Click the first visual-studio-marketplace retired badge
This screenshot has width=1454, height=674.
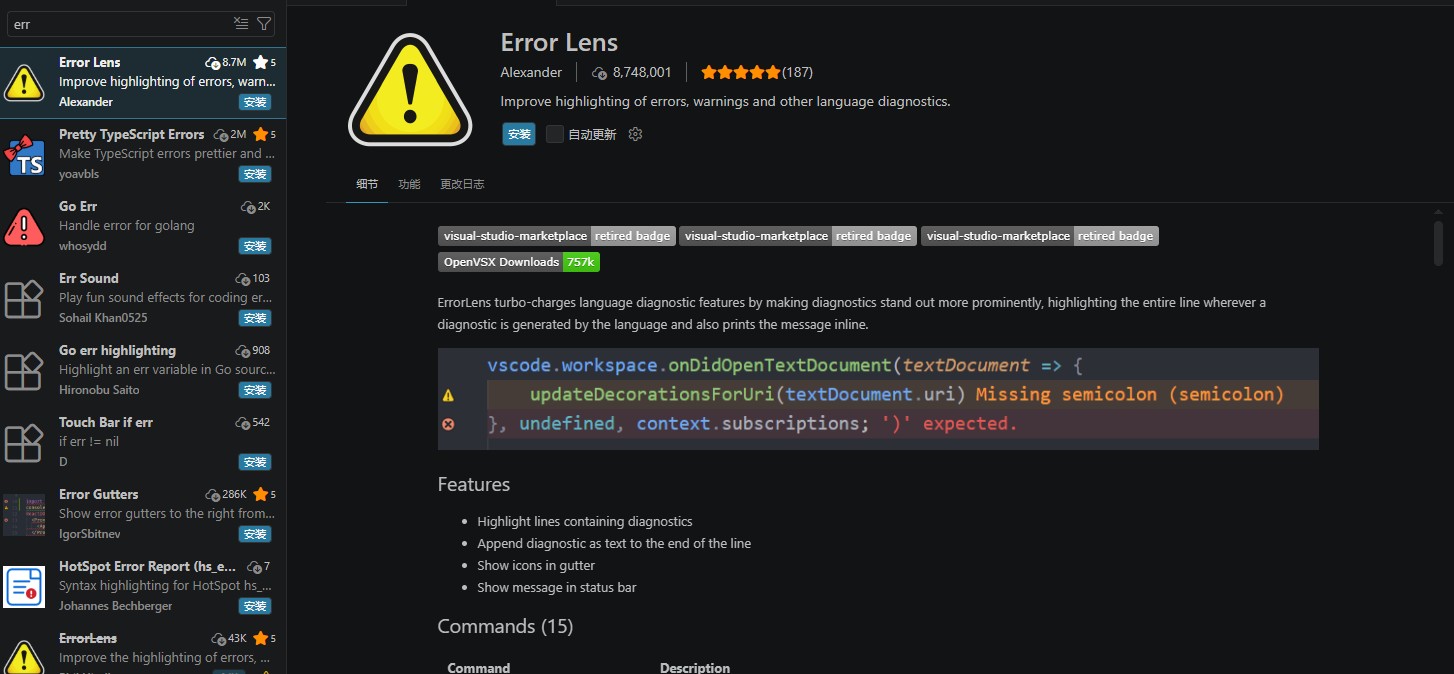pyautogui.click(x=557, y=236)
